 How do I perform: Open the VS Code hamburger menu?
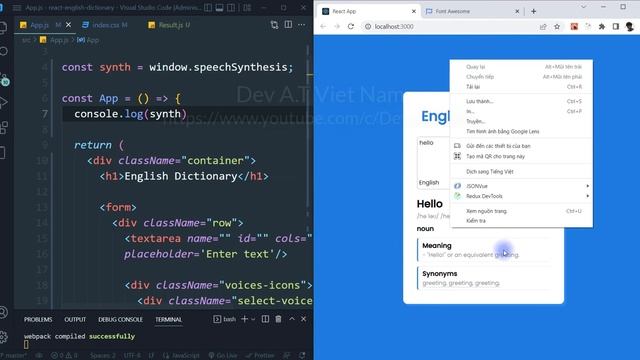click(17, 8)
